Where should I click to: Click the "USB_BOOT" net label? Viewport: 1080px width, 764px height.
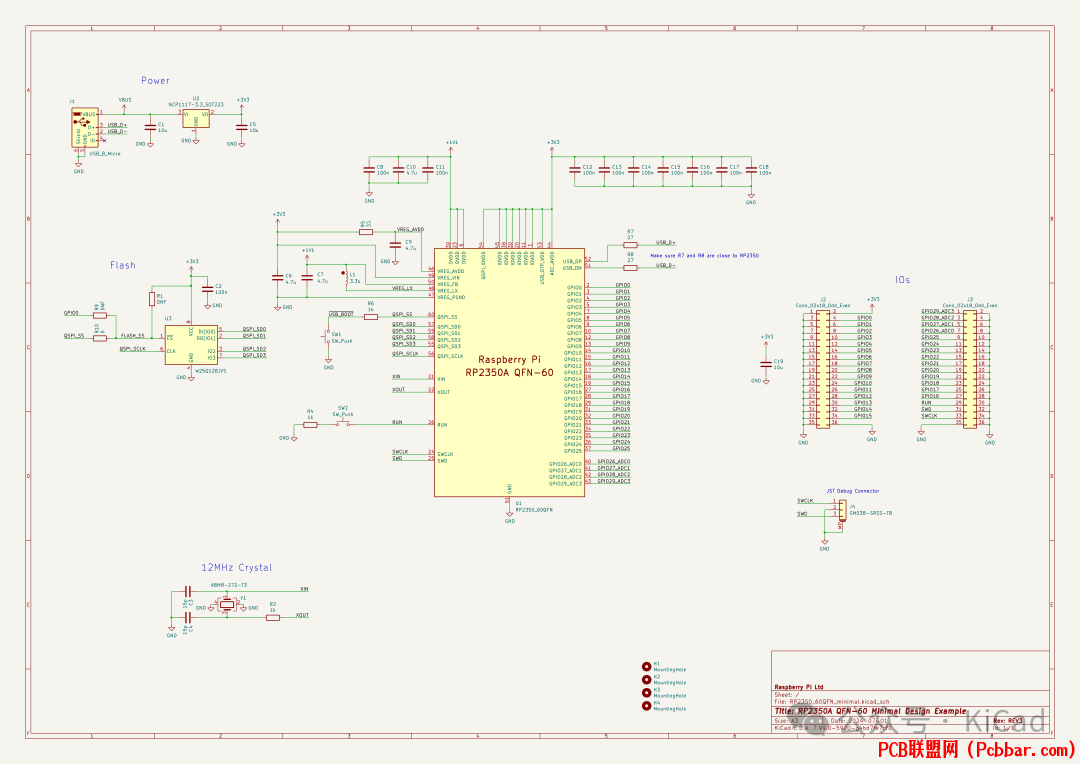[x=341, y=314]
